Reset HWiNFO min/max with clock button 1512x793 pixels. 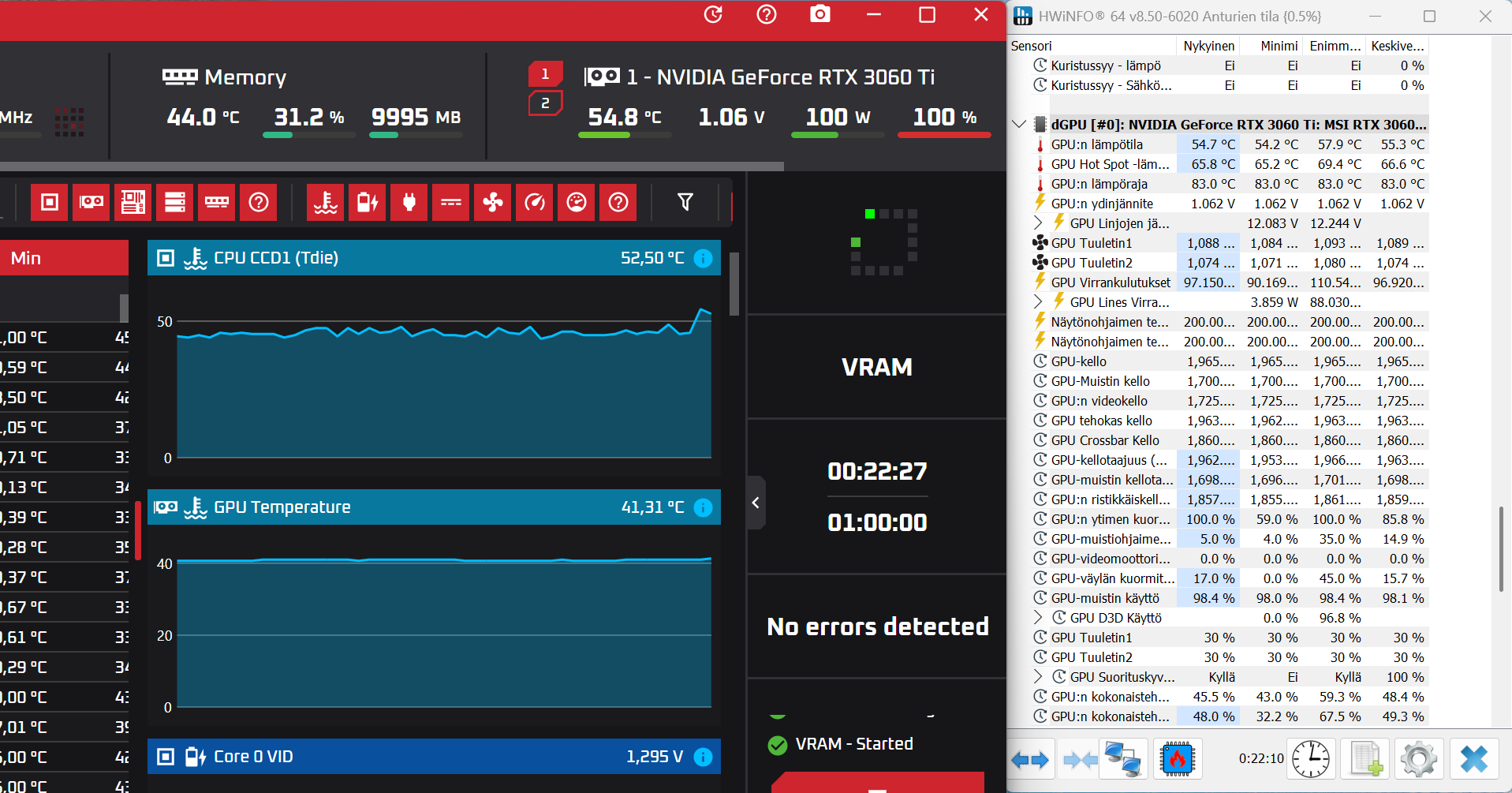point(1311,760)
